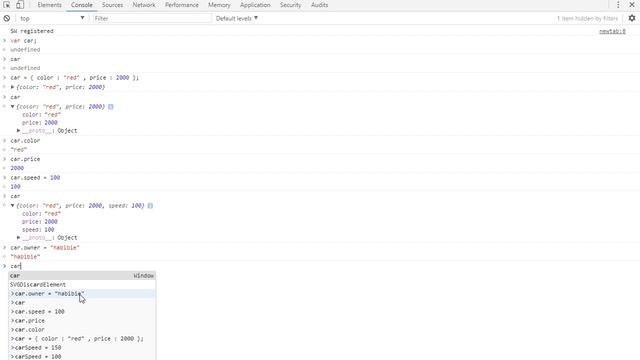The image size is (640, 360).
Task: Click the var car; input line
Action: click(x=23, y=40)
